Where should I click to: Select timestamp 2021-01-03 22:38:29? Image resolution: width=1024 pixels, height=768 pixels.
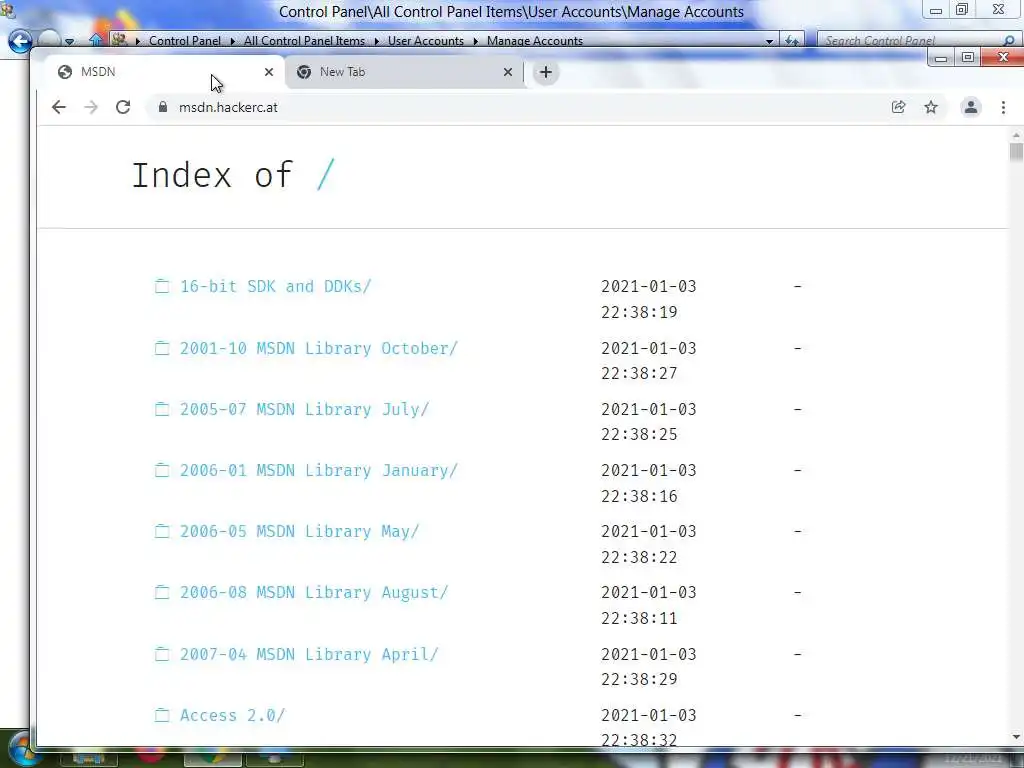click(648, 667)
